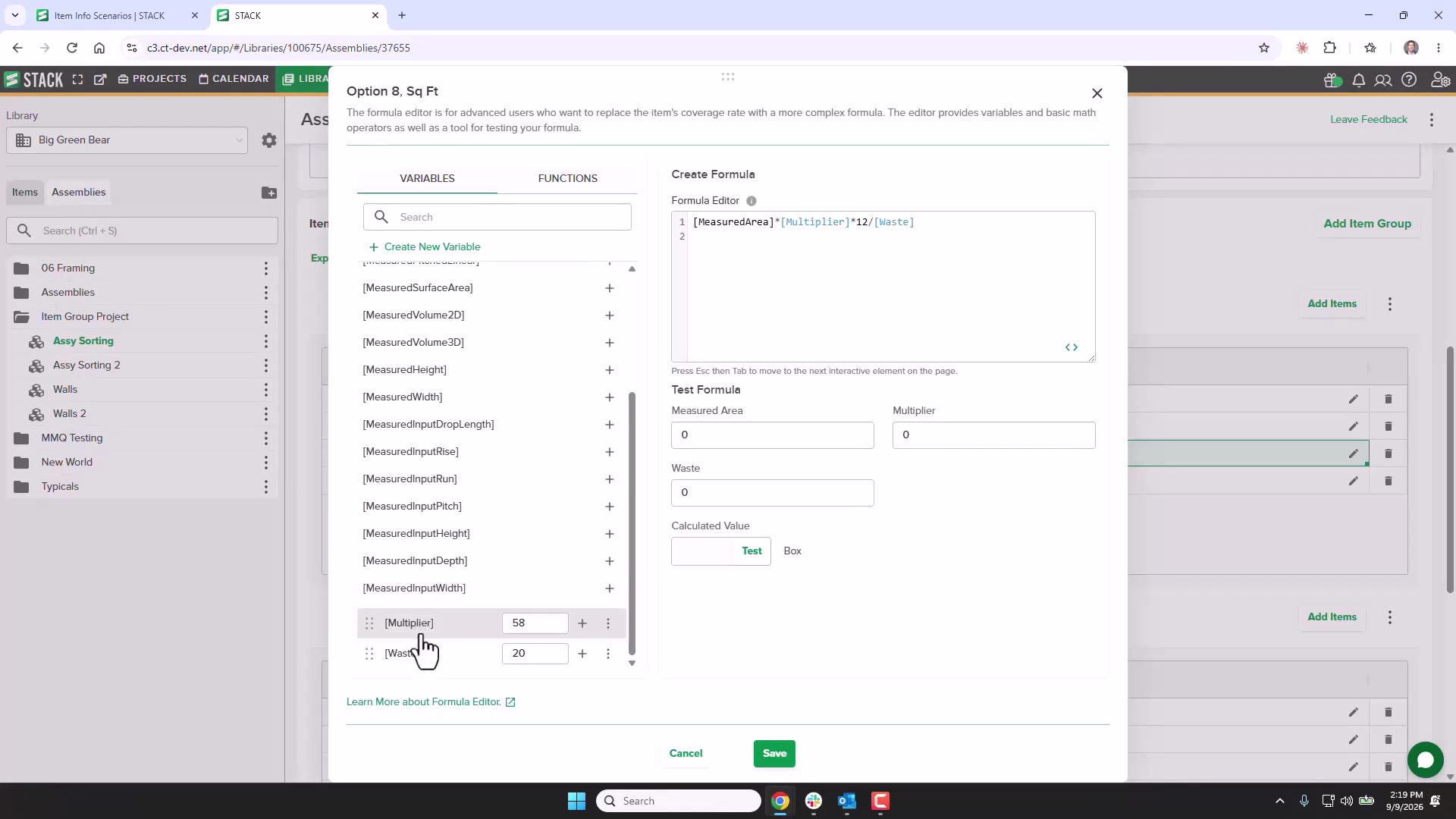Insert MeasuredInputPitch variable via plus icon

pyautogui.click(x=610, y=507)
